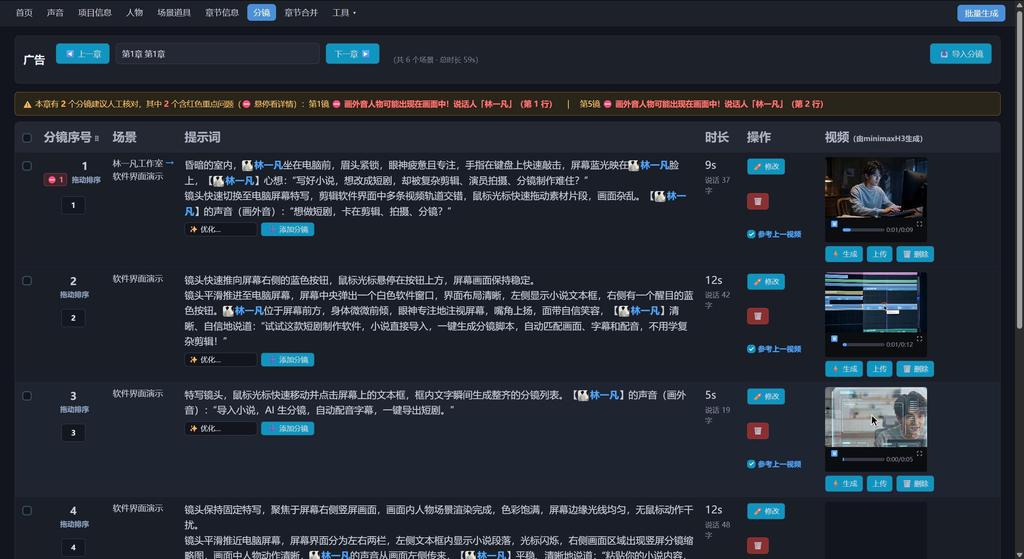Generate video for row 1 via 生成
The width and height of the screenshot is (1024, 559).
[x=844, y=254]
